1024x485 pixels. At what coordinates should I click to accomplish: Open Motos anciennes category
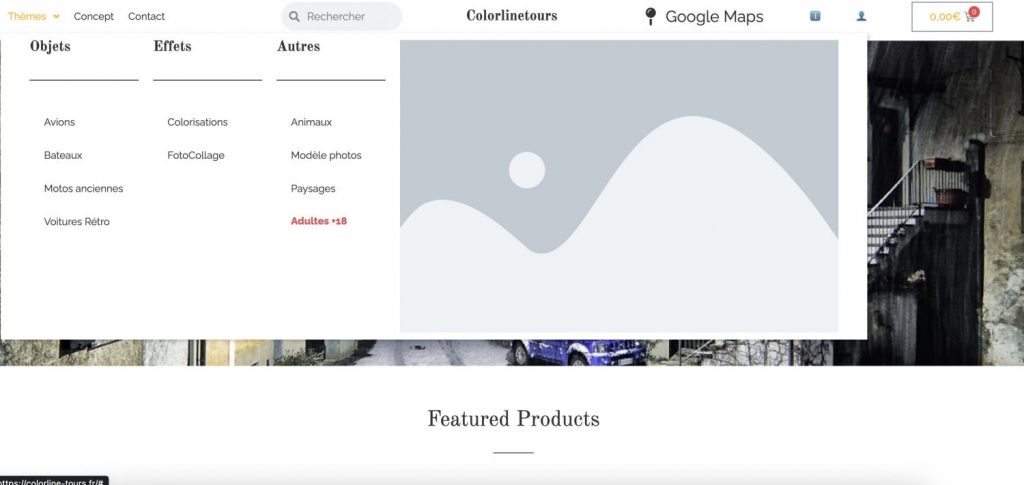click(x=83, y=188)
